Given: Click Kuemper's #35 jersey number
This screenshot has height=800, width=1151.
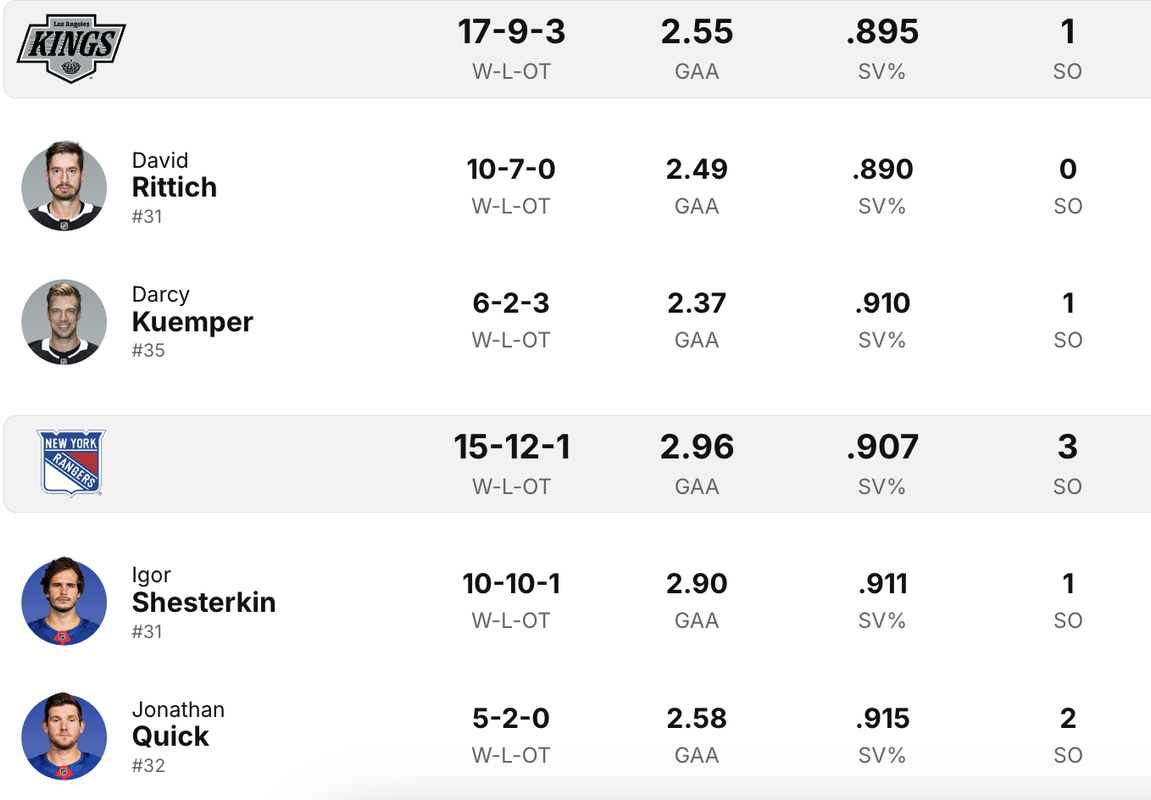Looking at the screenshot, I should click(148, 350).
